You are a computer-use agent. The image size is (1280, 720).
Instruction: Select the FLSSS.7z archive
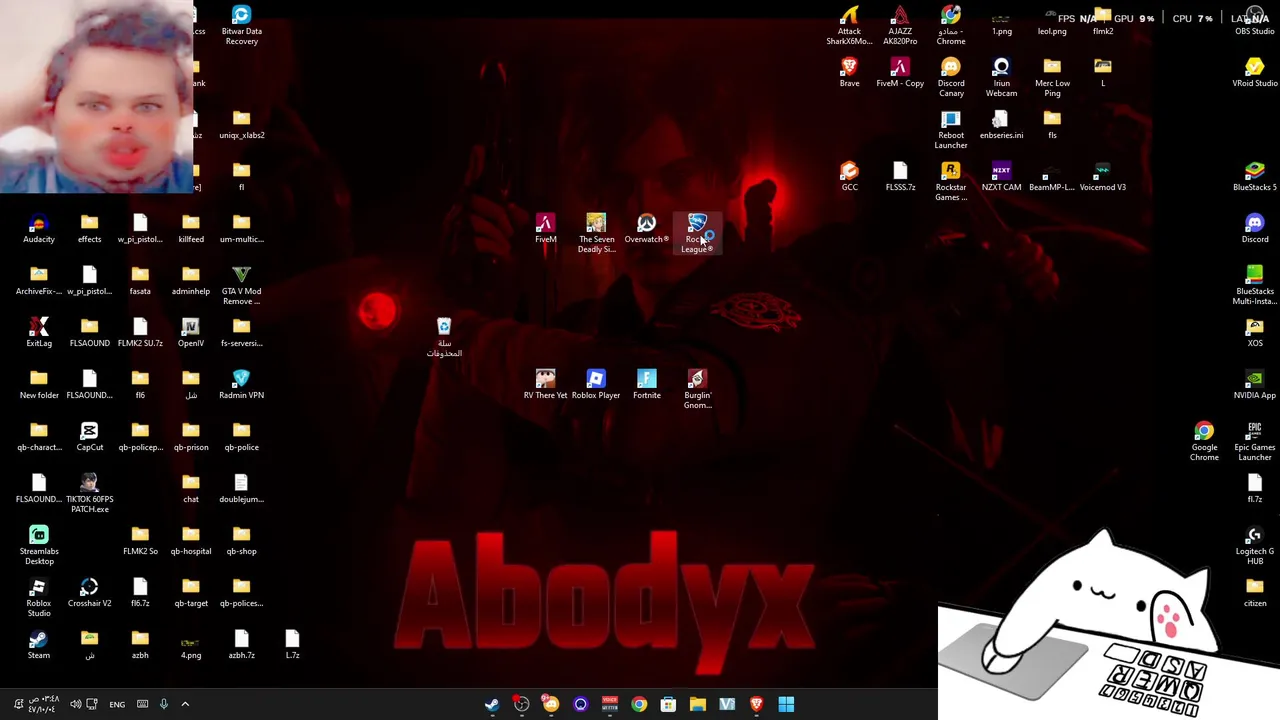[x=900, y=176]
